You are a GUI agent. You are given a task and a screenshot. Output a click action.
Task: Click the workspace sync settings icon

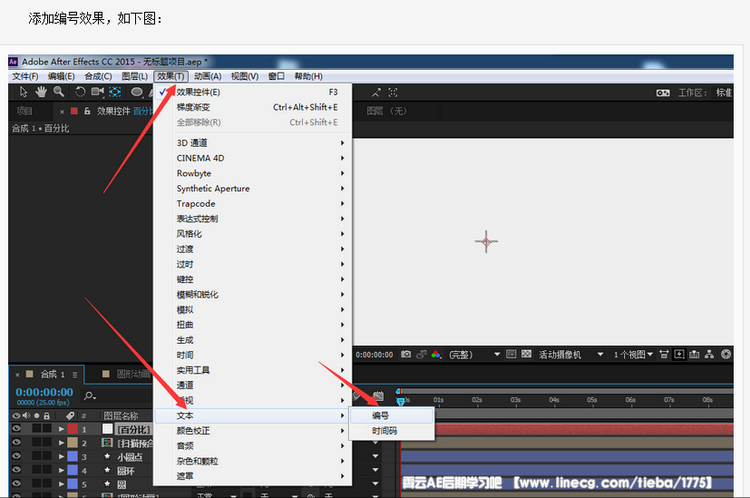click(x=663, y=93)
